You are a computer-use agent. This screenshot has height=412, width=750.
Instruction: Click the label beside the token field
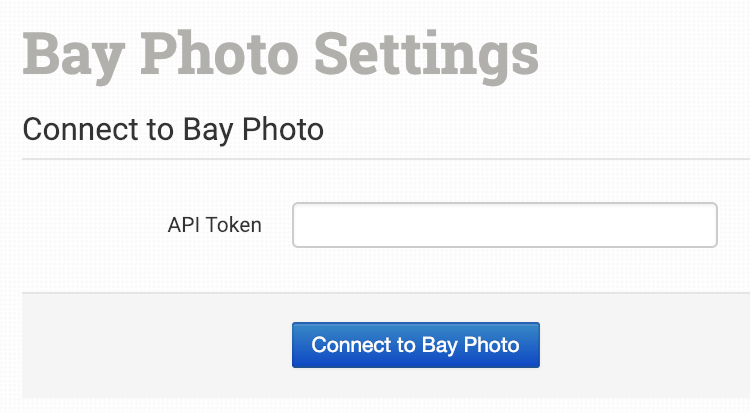pos(214,225)
